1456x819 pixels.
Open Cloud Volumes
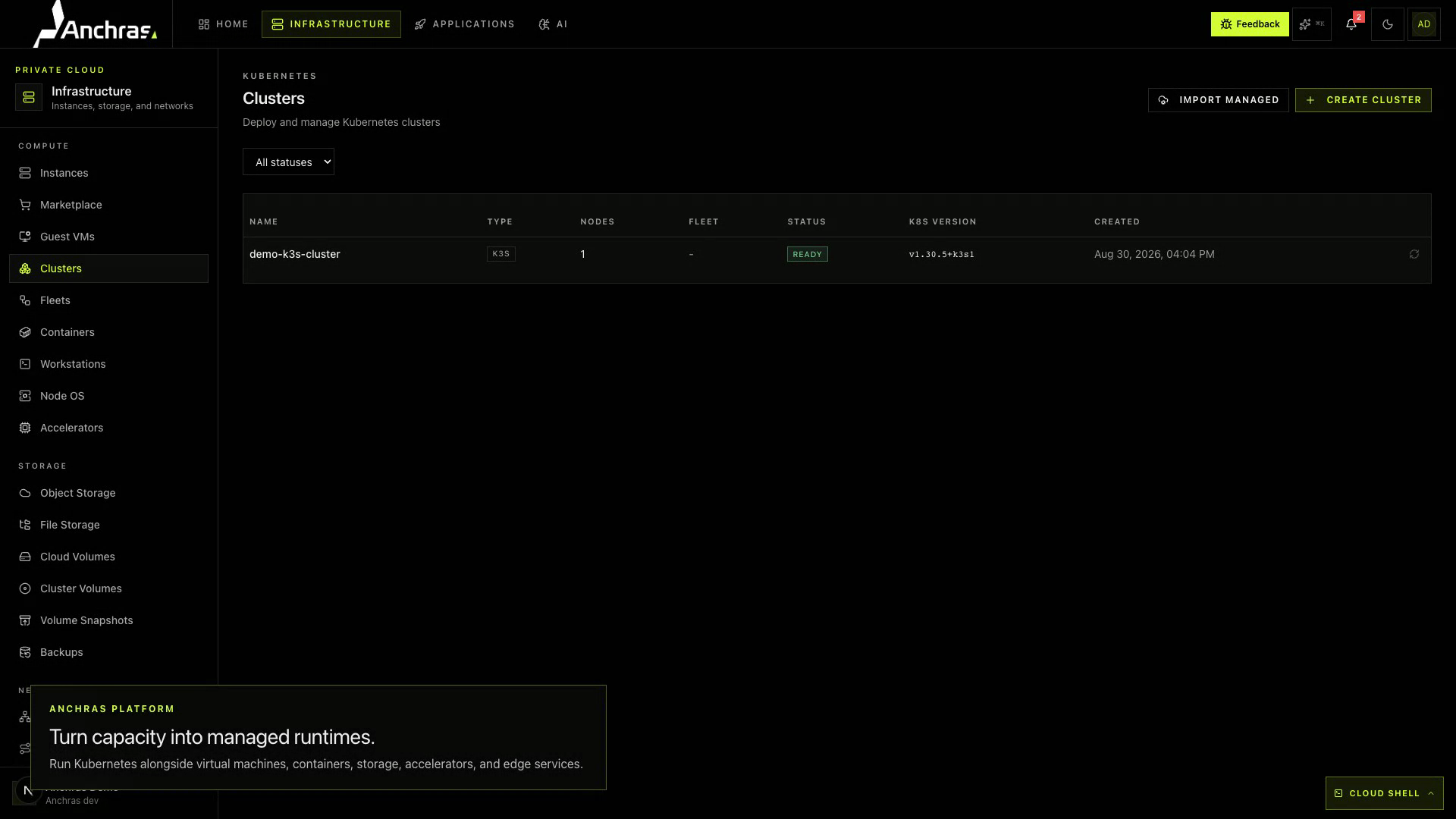tap(108, 557)
